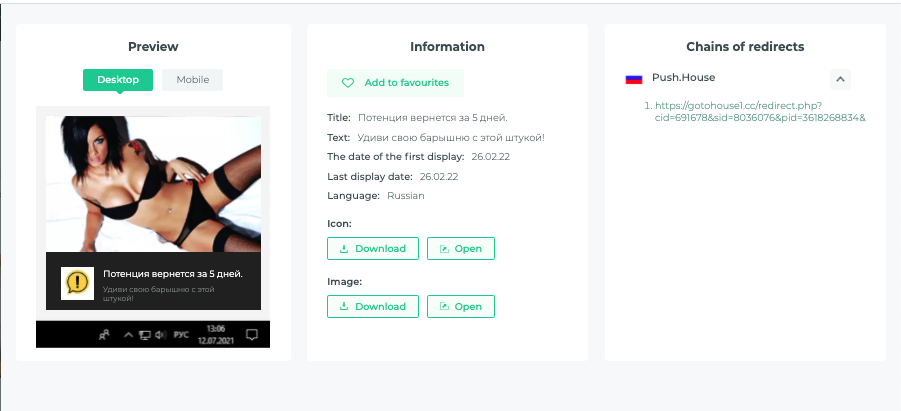
Task: Click the network monitor icon in preview taskbar
Action: (x=145, y=335)
